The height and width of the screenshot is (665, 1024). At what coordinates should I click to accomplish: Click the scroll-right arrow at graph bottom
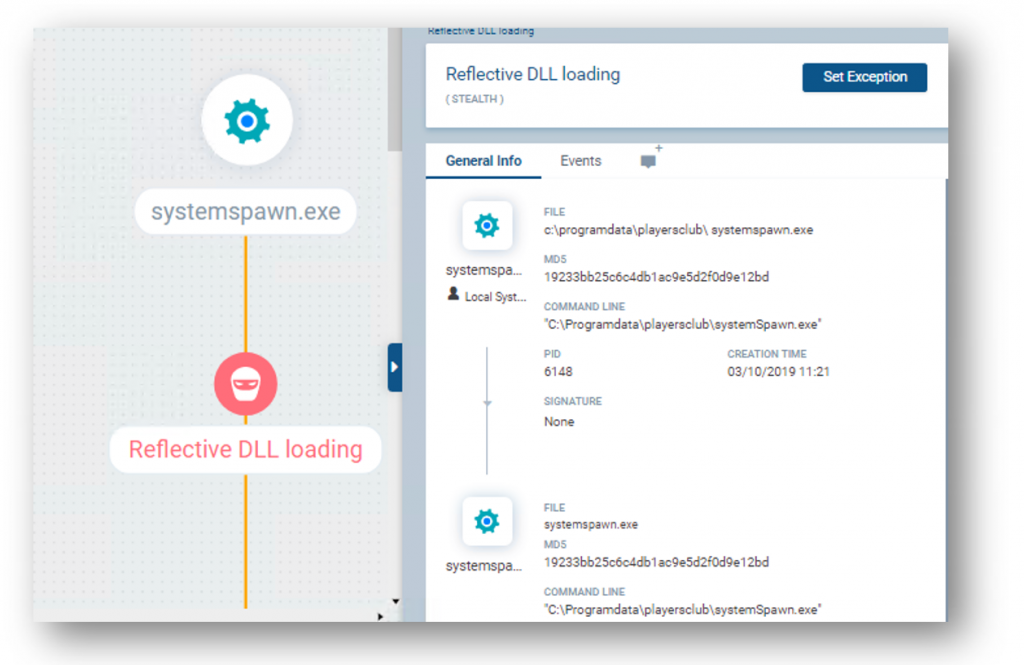pyautogui.click(x=380, y=616)
